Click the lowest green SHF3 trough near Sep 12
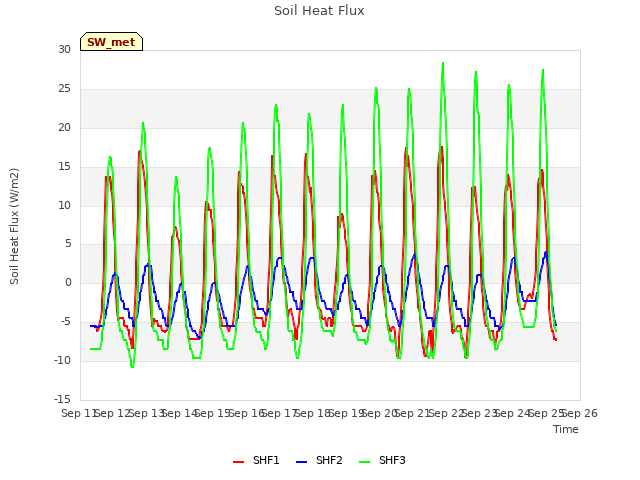Image resolution: width=640 pixels, height=480 pixels. point(132,367)
